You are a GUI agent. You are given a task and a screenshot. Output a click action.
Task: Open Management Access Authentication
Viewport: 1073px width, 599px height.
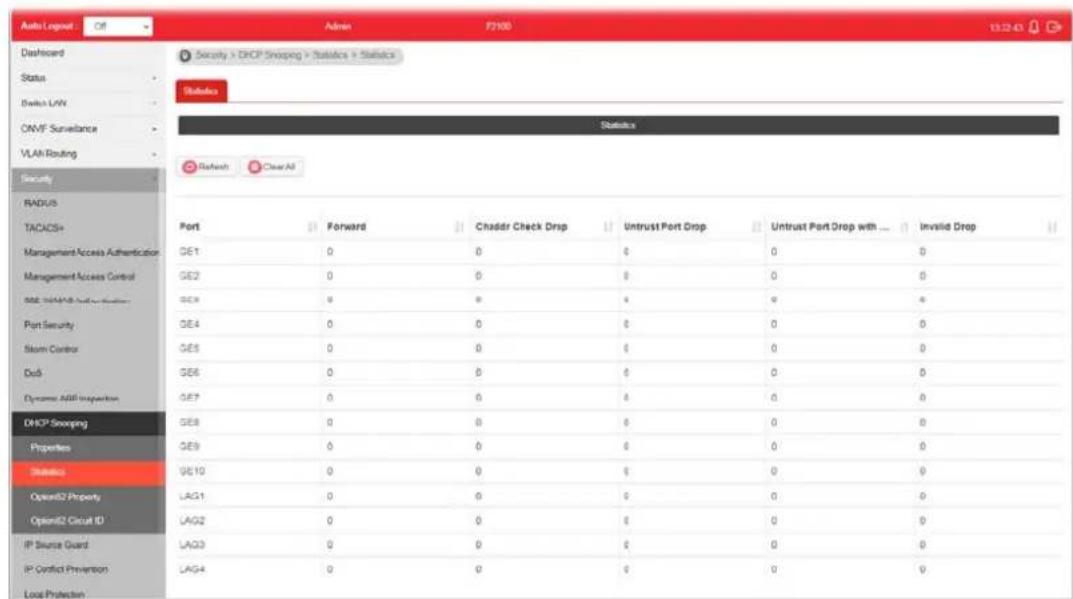88,253
